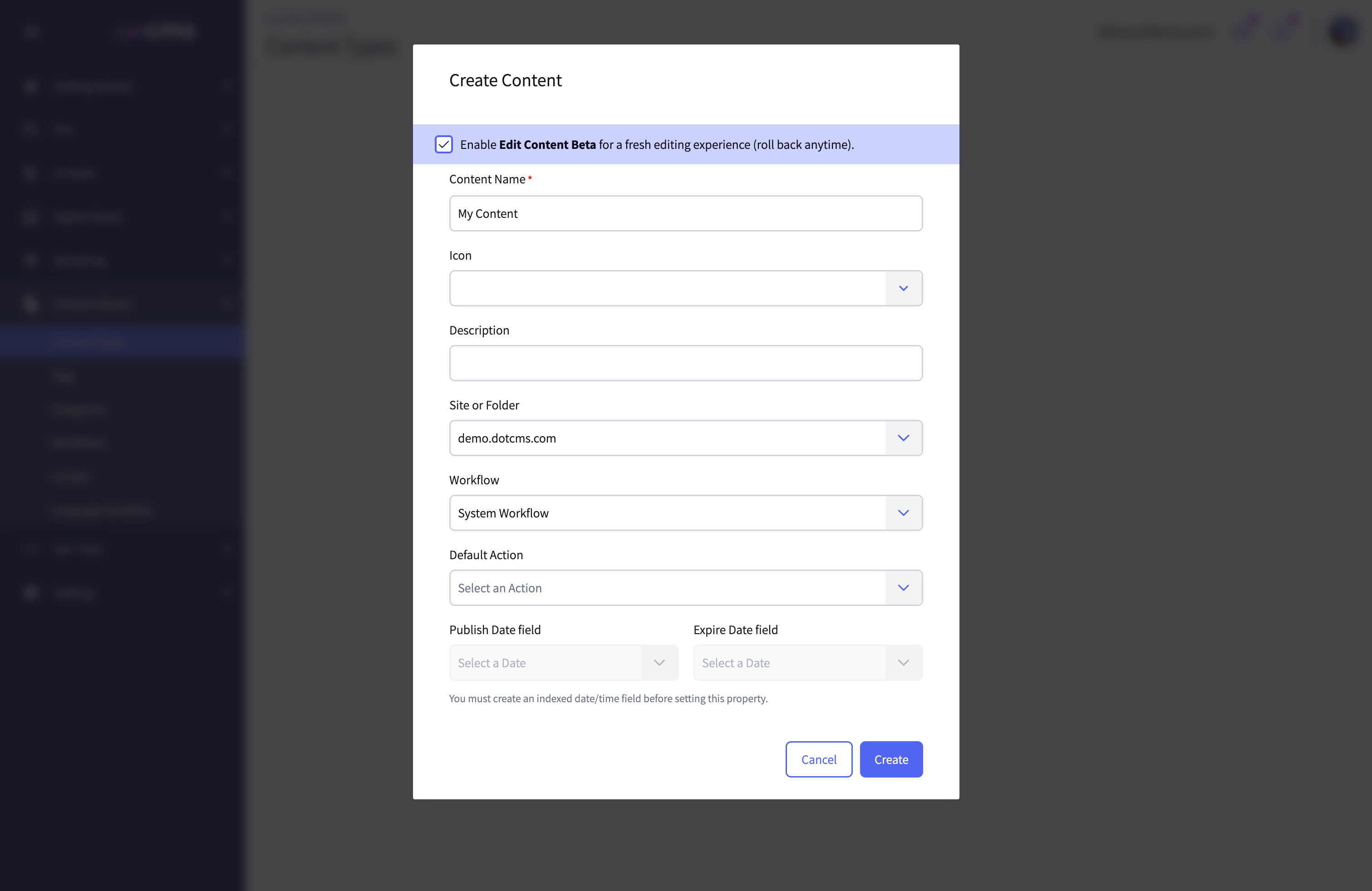Uncheck Enable Edit Content Beta

(x=443, y=144)
